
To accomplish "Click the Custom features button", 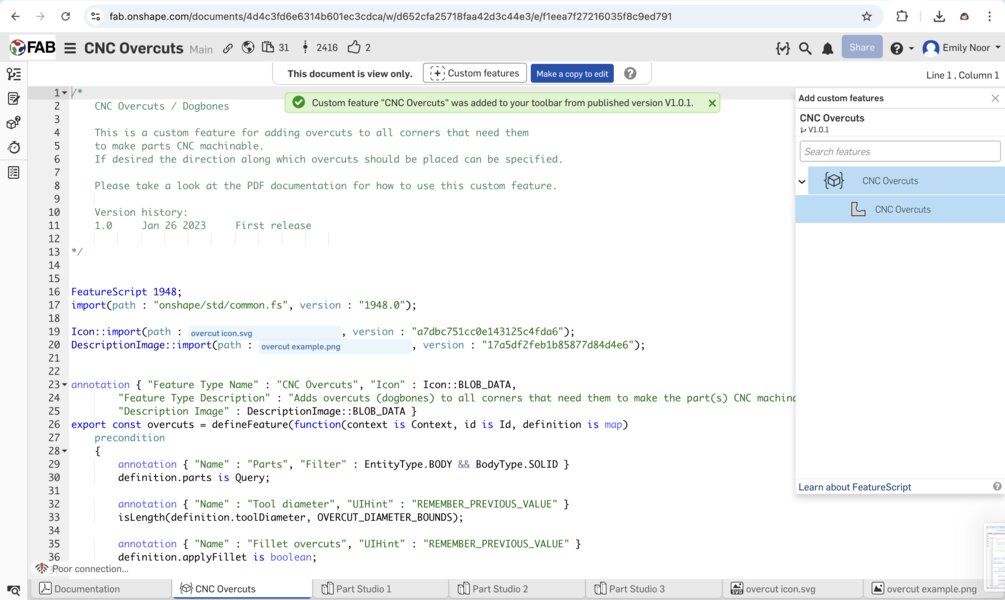I will point(475,73).
